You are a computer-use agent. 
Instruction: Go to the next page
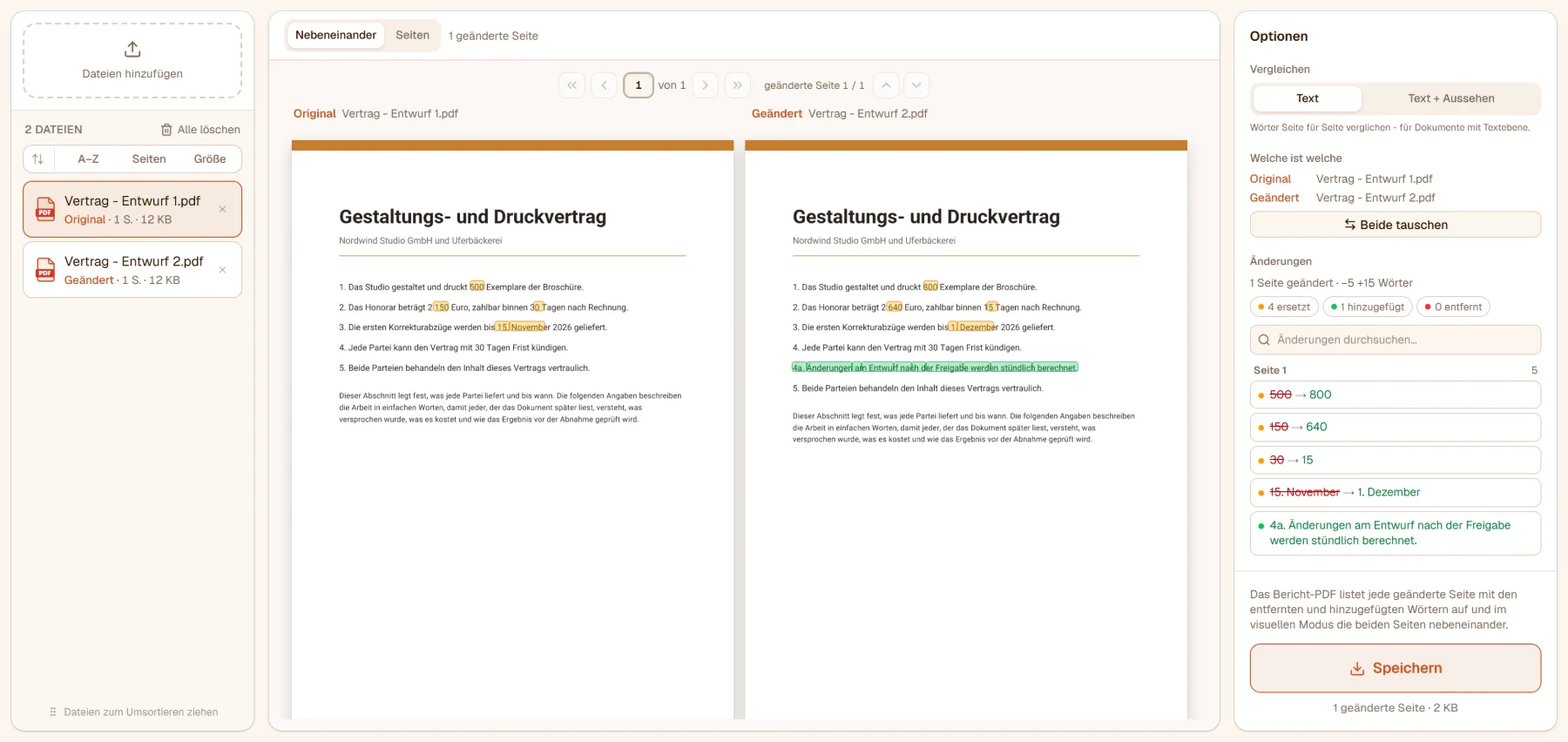(706, 85)
